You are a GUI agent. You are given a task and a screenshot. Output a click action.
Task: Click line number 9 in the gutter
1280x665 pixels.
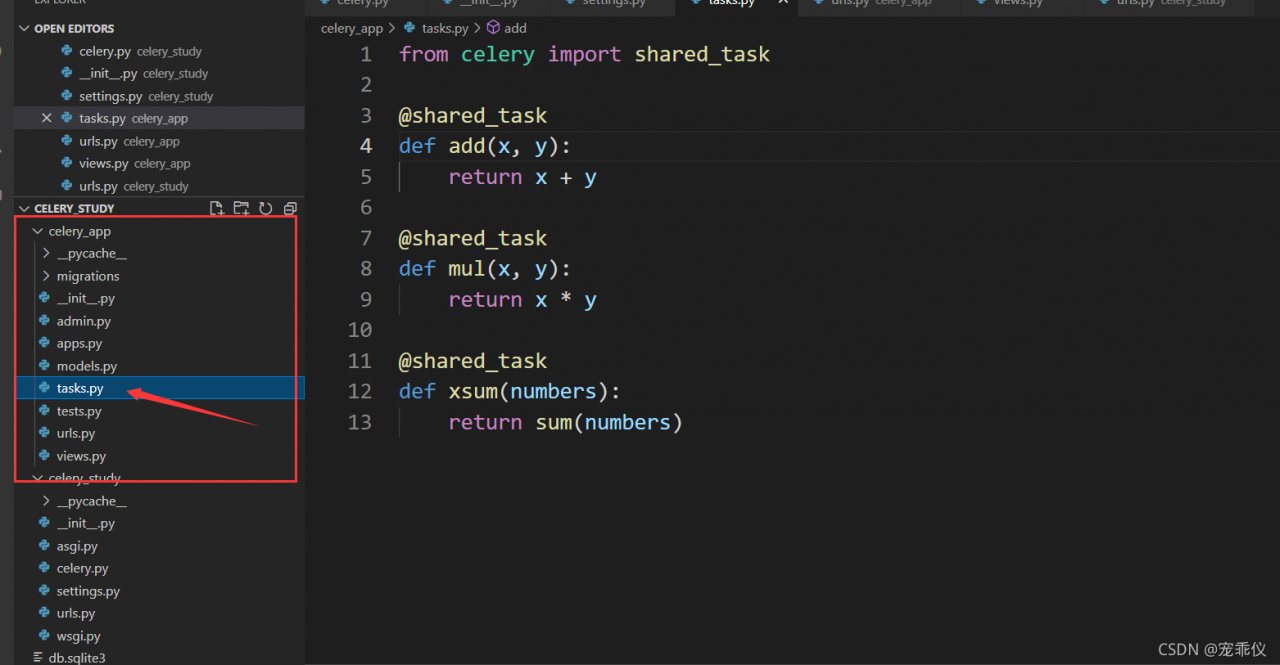click(x=359, y=299)
